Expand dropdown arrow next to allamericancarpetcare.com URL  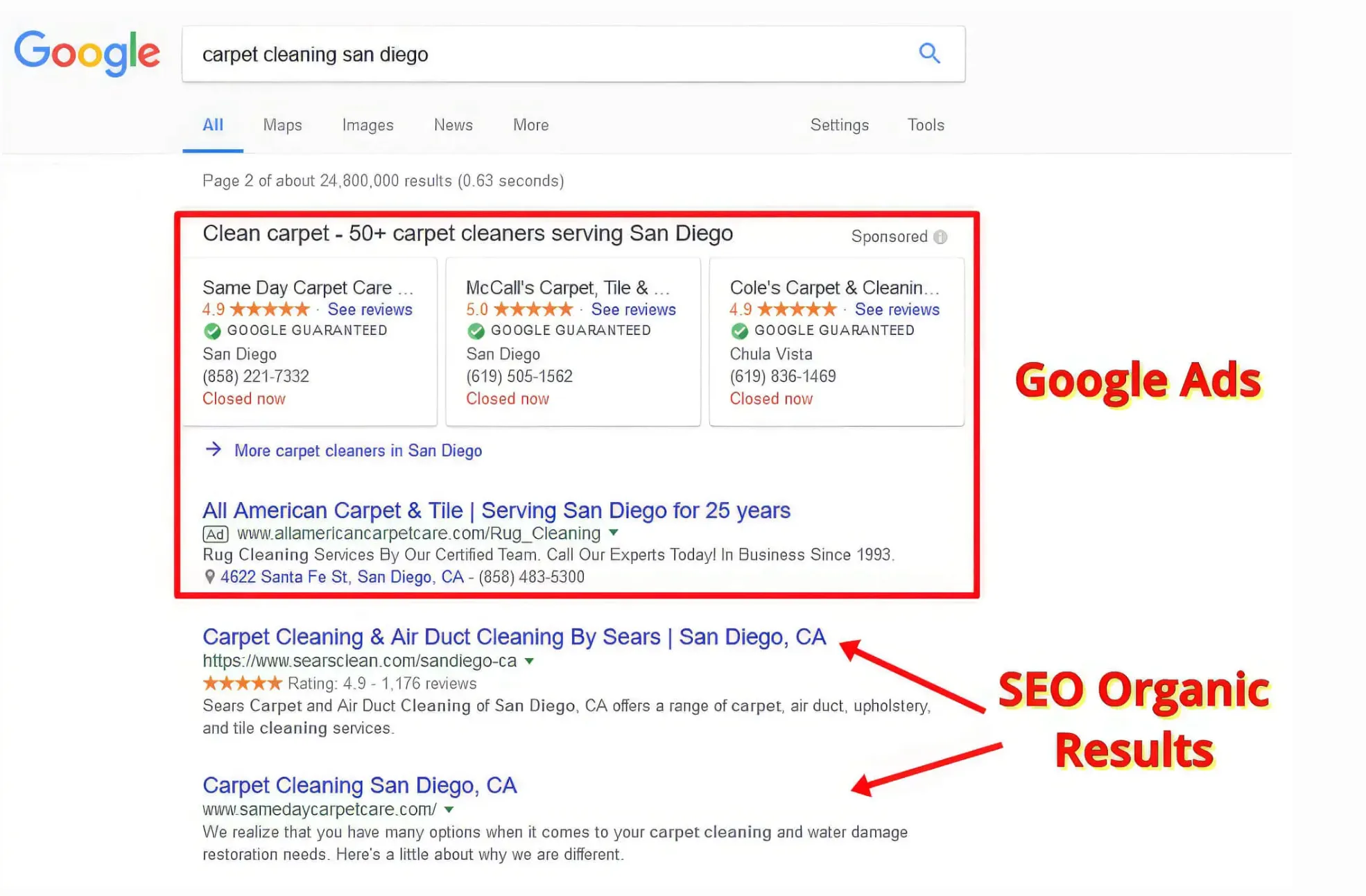click(x=613, y=533)
